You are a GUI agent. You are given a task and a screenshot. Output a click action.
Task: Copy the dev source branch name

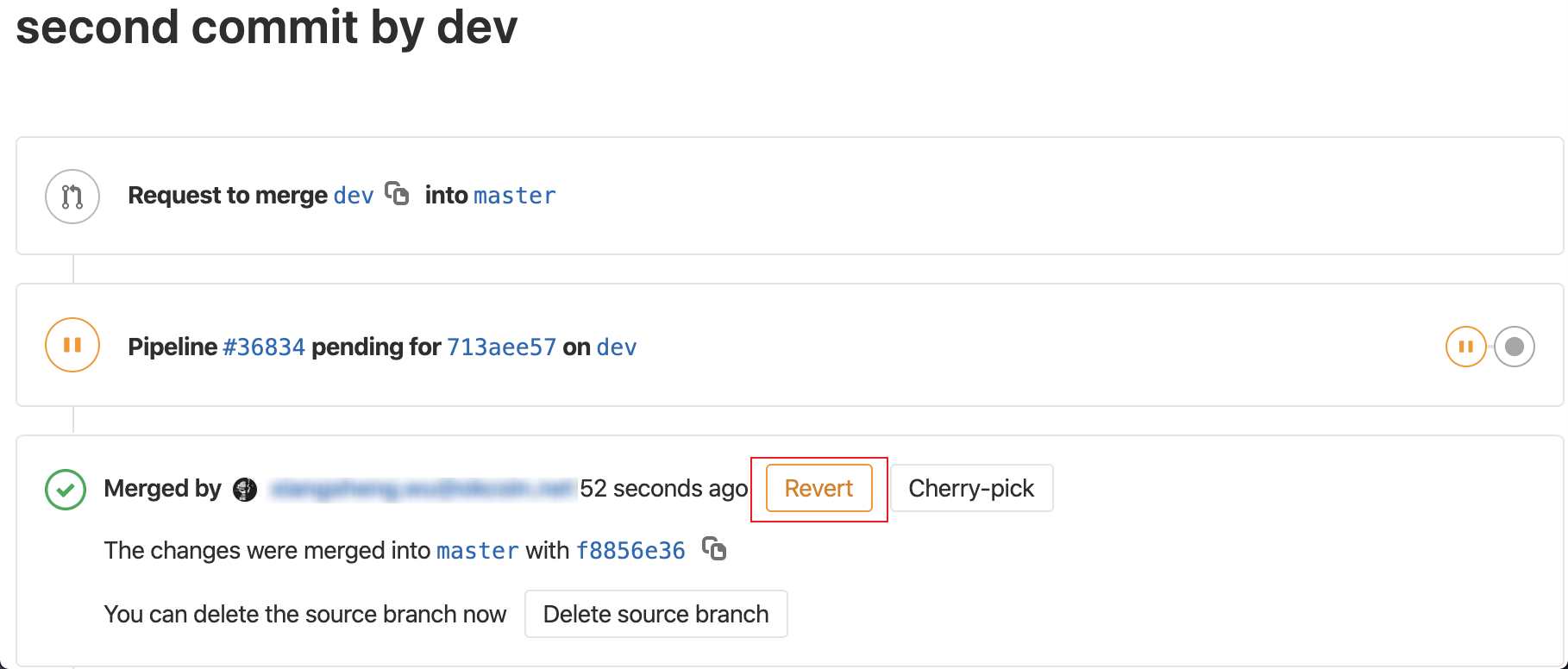coord(397,194)
